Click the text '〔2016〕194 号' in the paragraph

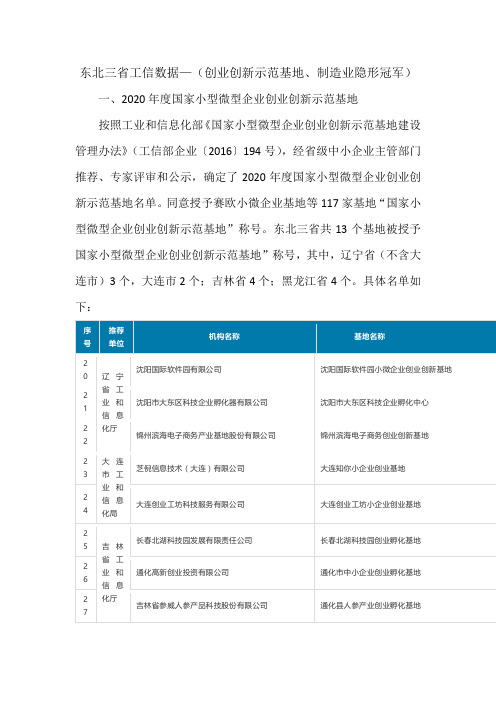239,151
